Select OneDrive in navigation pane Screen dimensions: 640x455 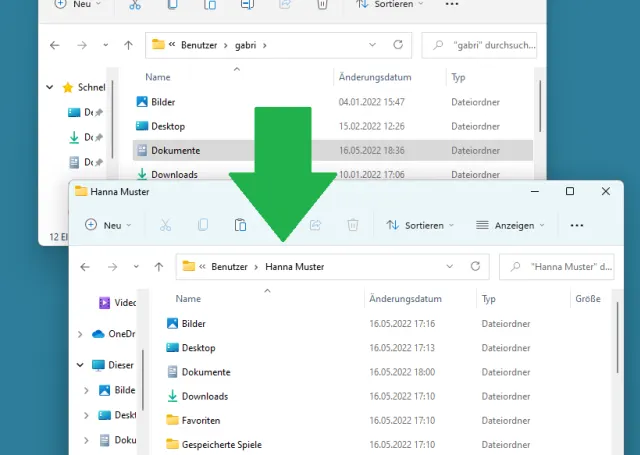(113, 334)
